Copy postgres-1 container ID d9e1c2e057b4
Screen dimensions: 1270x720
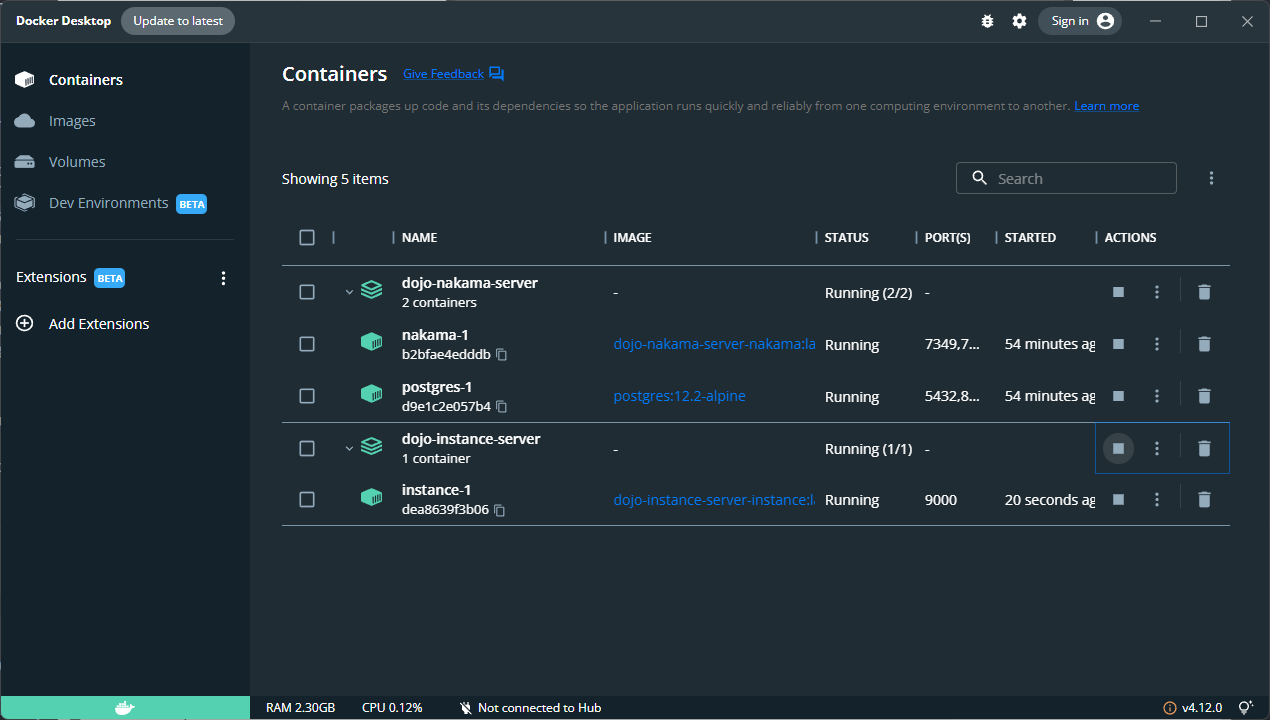pyautogui.click(x=502, y=407)
